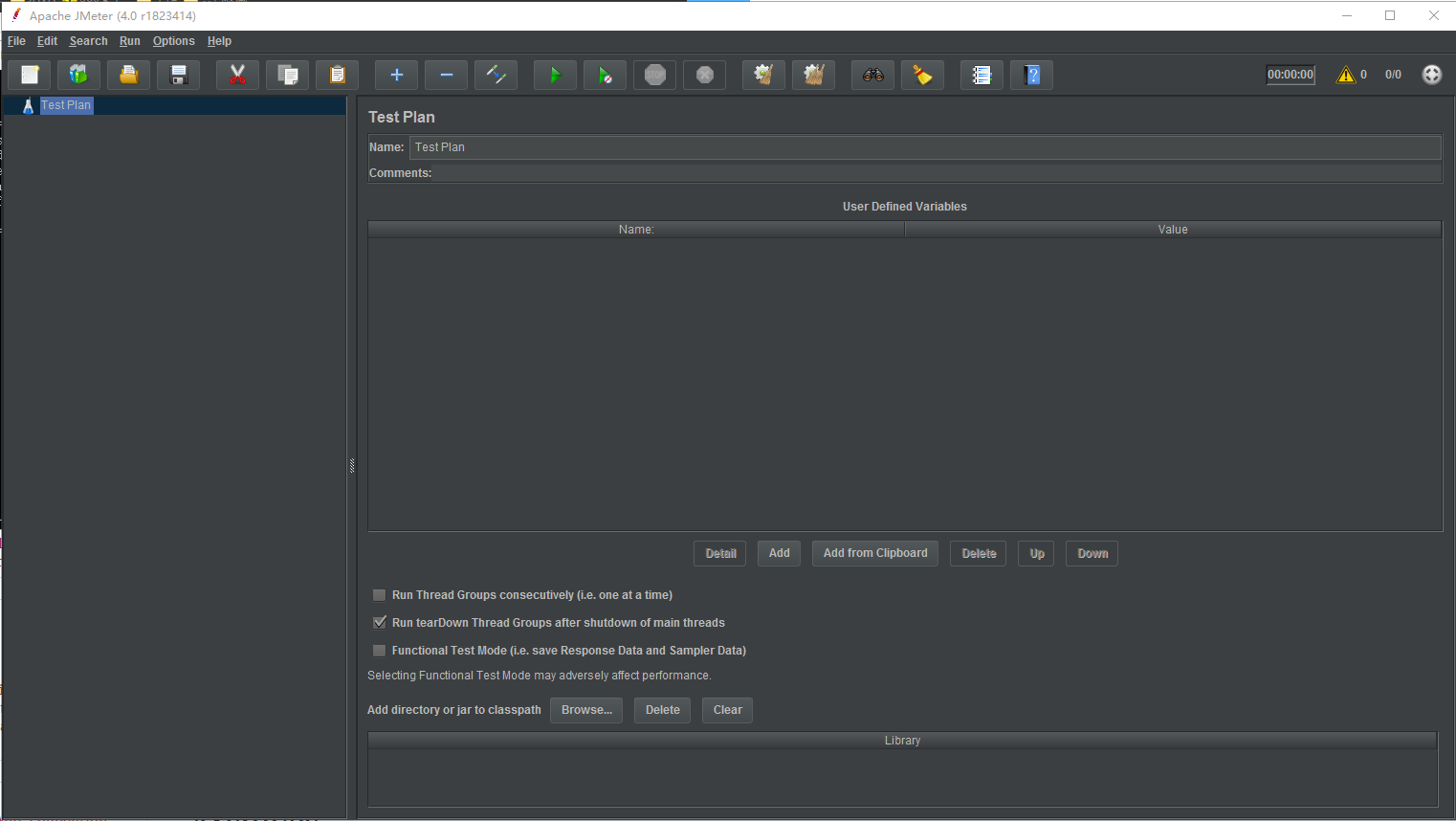Click the Library table header
1456x821 pixels.
point(902,741)
